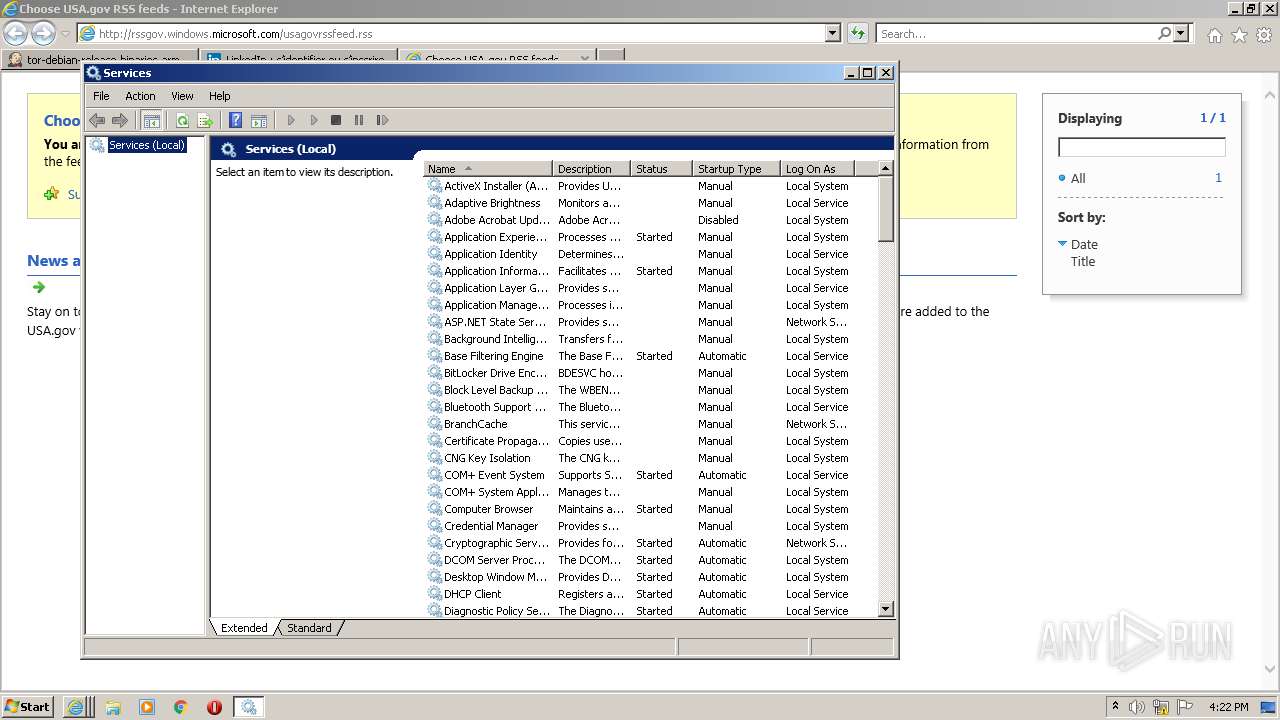Sort the feed by Date

(x=1084, y=244)
